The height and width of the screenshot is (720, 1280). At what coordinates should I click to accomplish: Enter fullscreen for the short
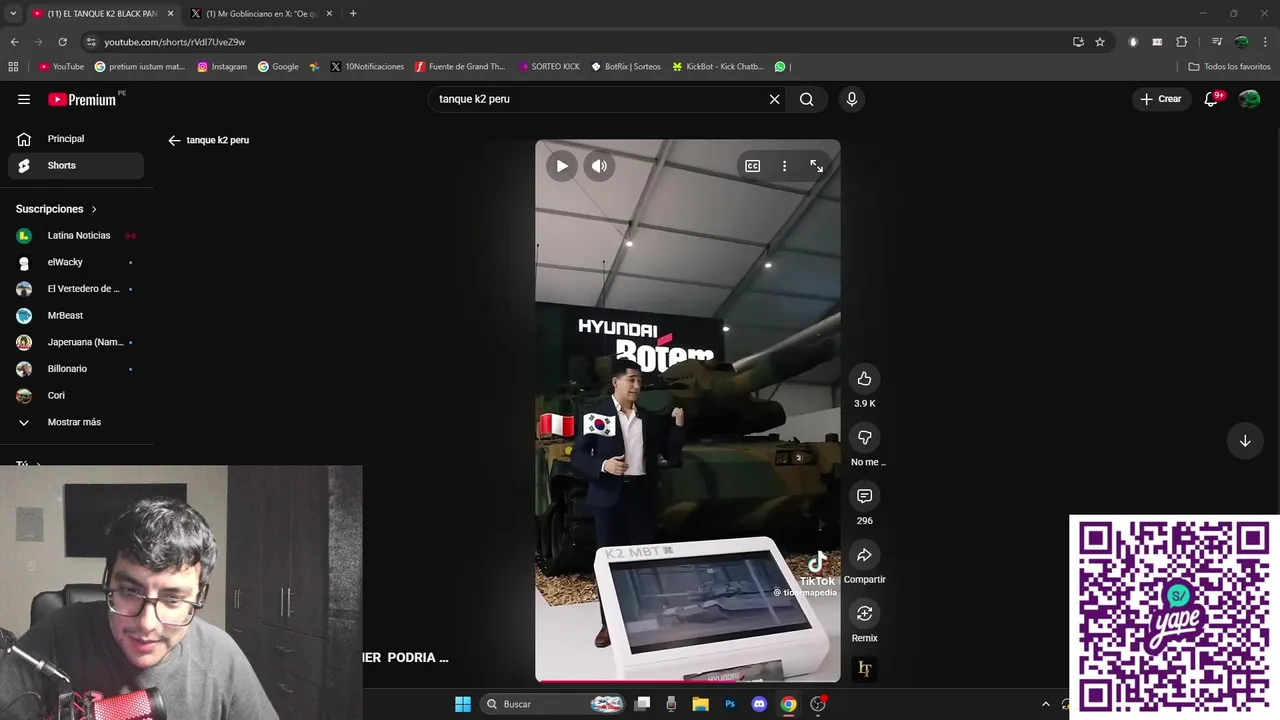(x=816, y=166)
